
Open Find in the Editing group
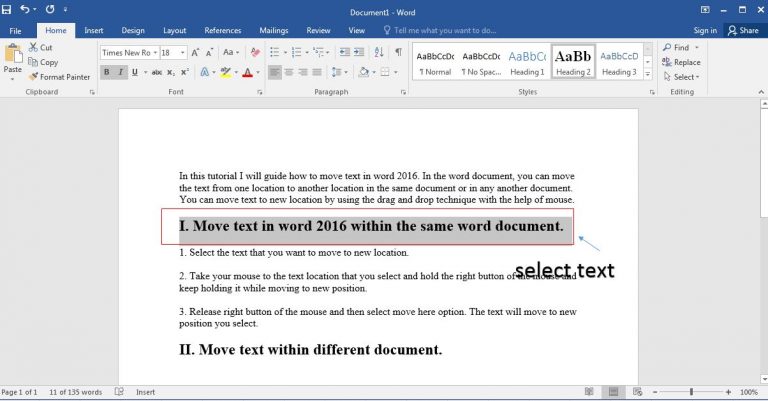tap(676, 47)
